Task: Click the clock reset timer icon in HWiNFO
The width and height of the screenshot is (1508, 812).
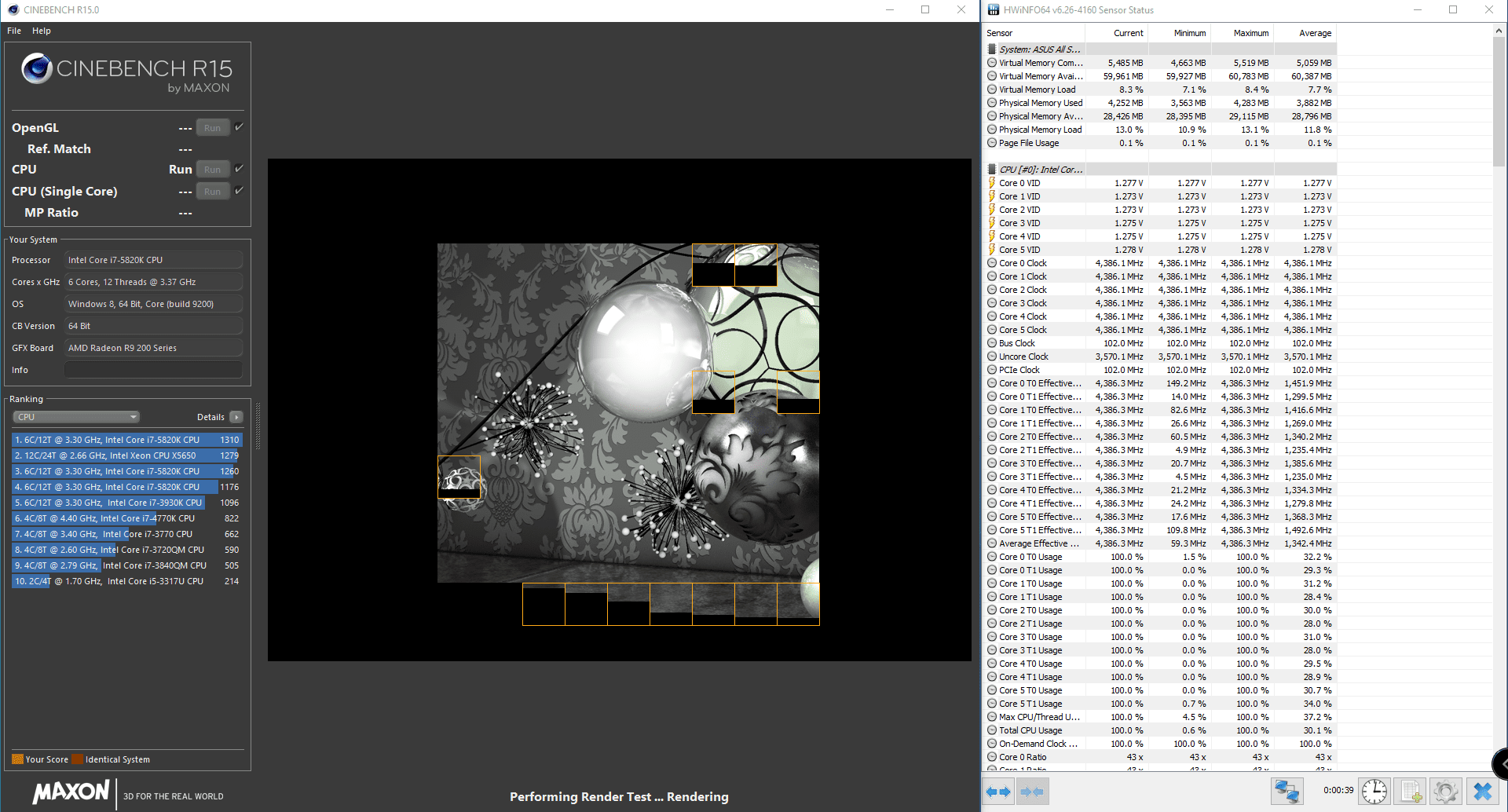Action: [1374, 792]
